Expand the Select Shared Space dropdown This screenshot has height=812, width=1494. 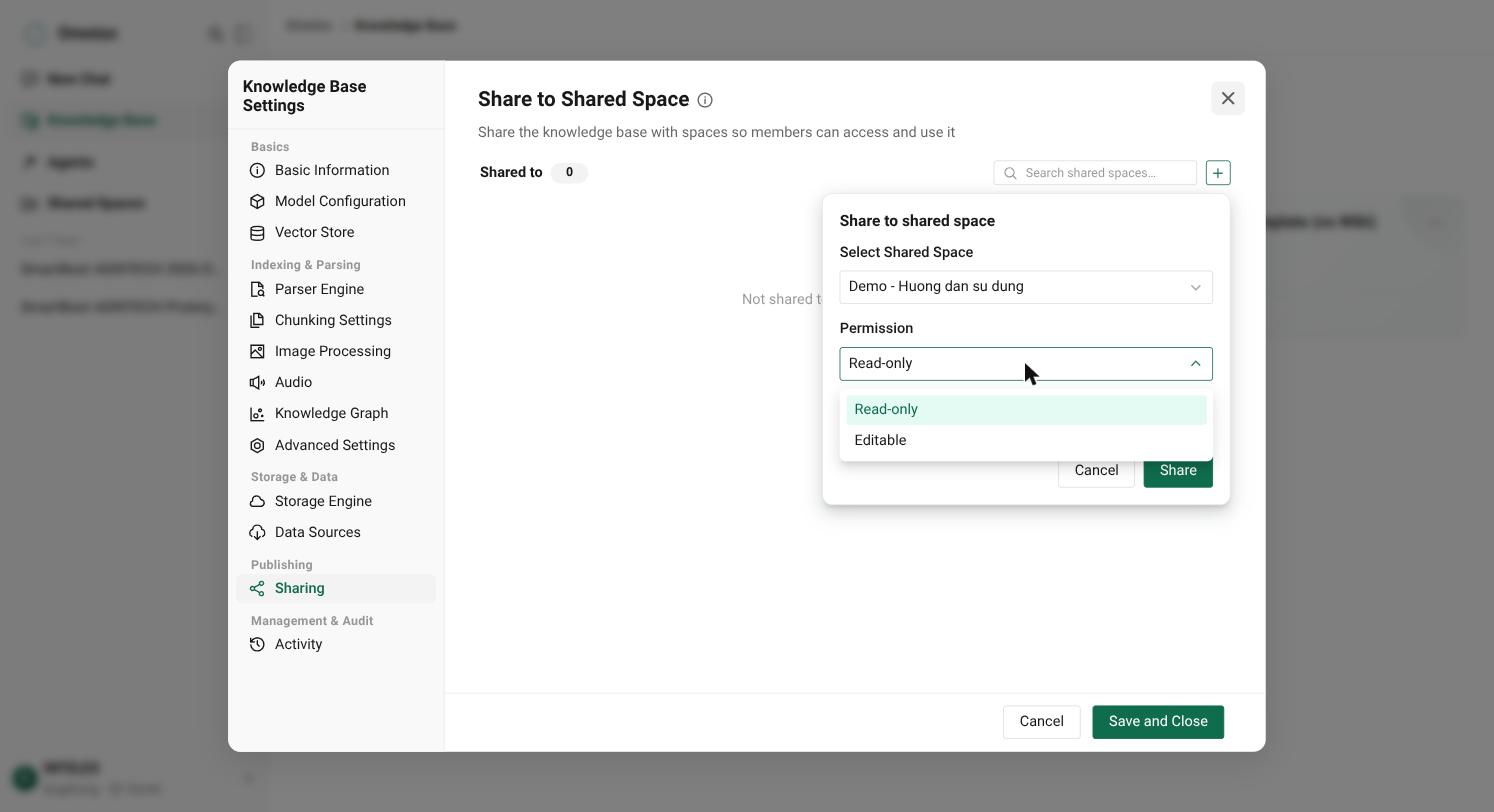(1026, 287)
